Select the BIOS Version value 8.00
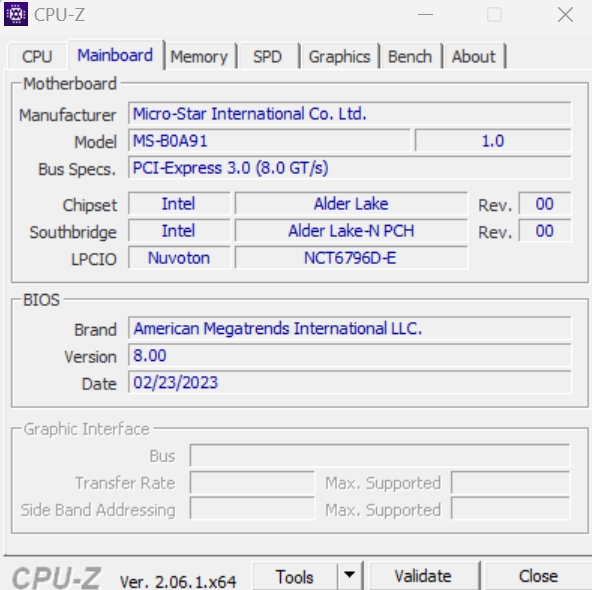 pos(350,355)
